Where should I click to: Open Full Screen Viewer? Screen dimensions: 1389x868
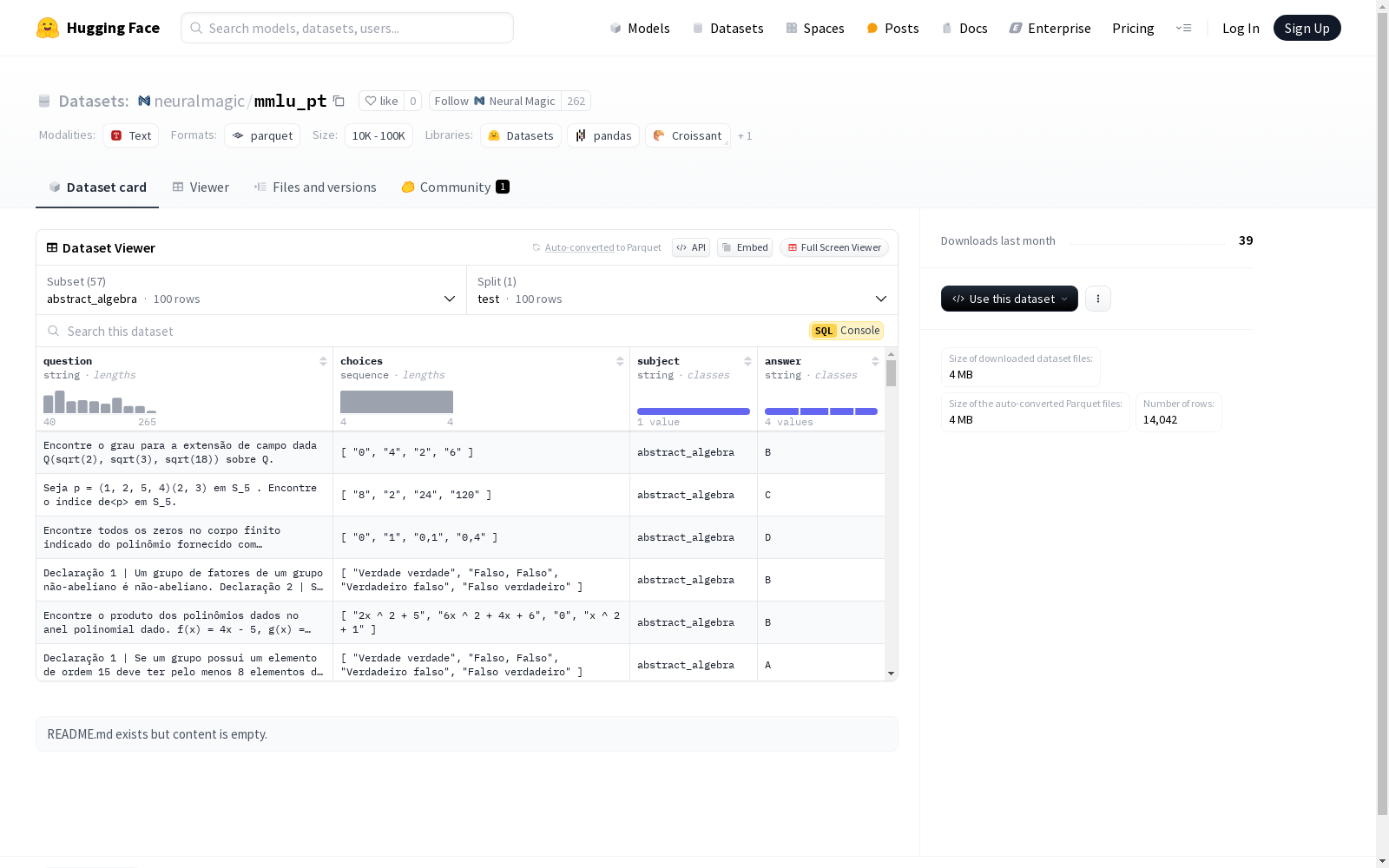(x=834, y=247)
